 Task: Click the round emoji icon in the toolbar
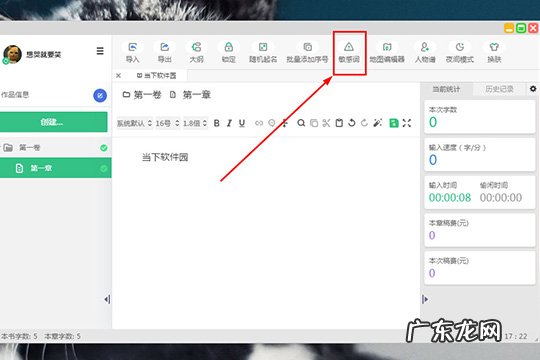(272, 123)
